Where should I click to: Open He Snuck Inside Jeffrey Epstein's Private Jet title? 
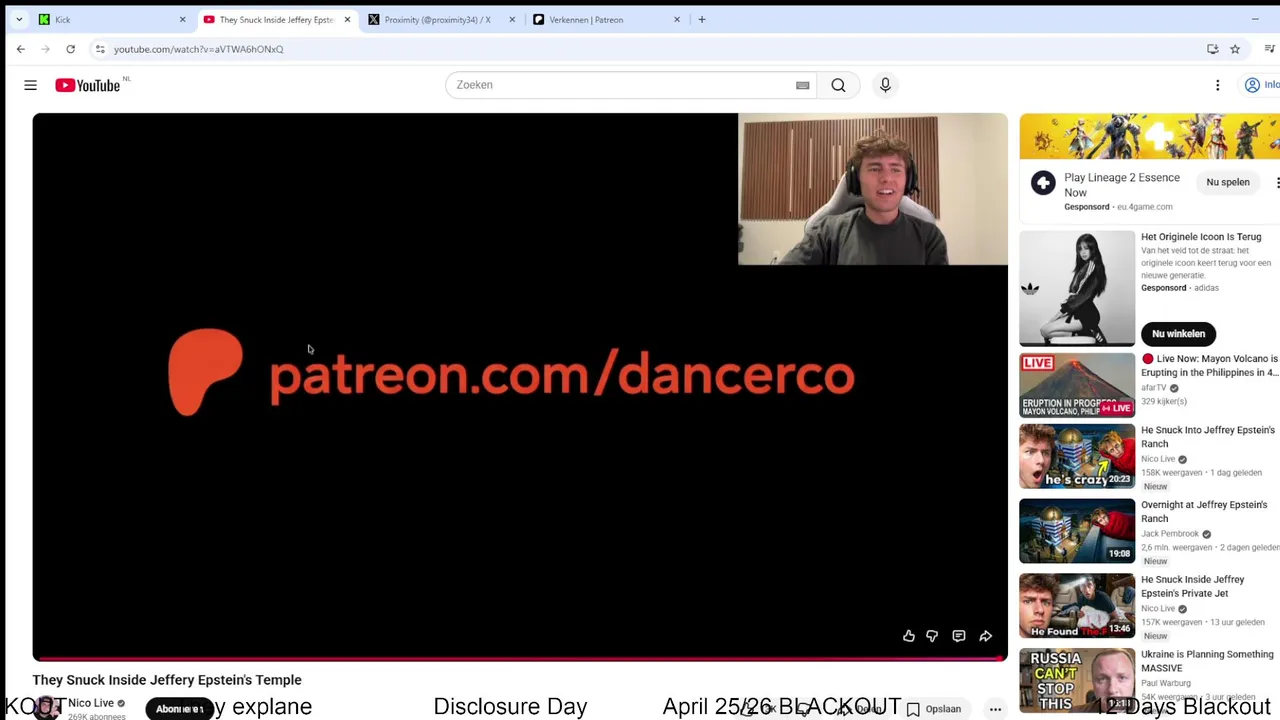(x=1193, y=586)
